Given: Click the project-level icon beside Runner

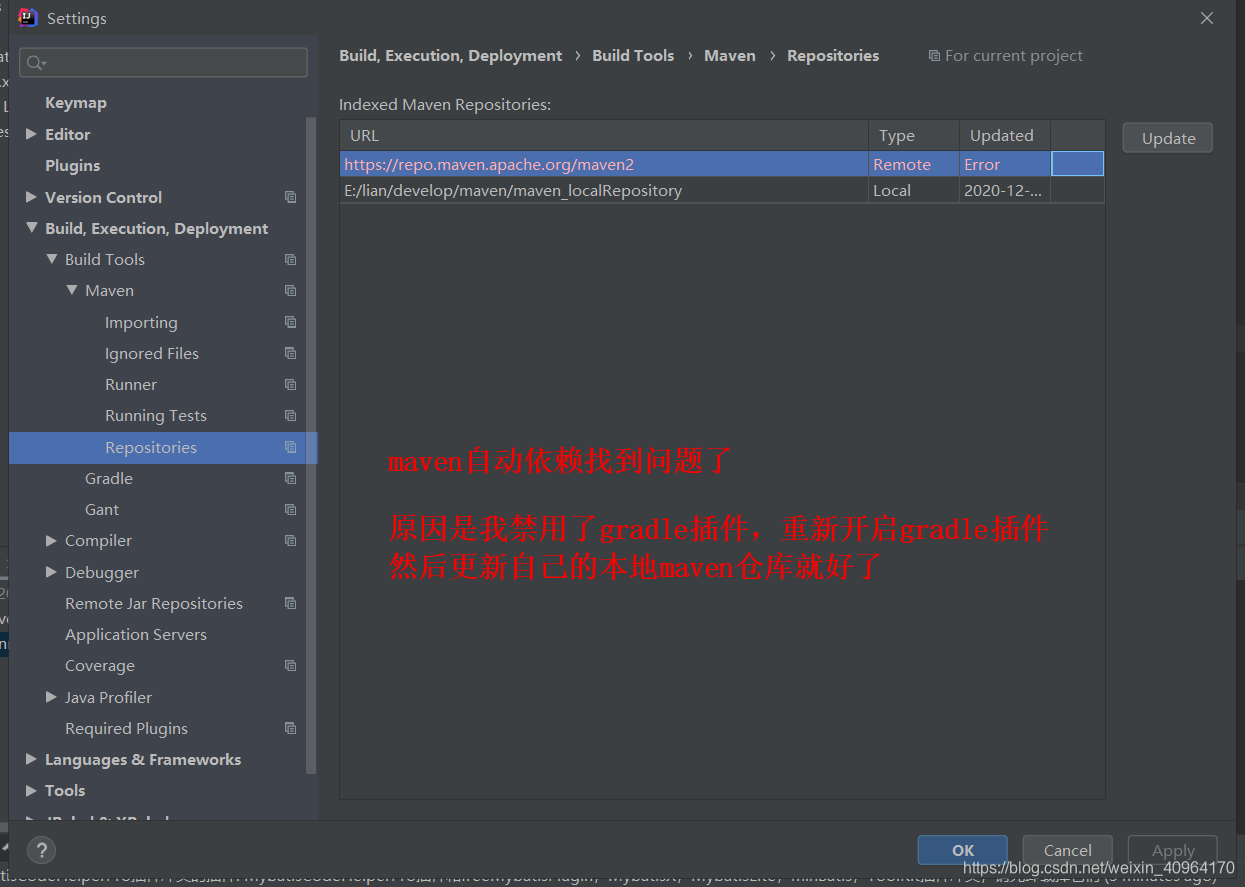Looking at the screenshot, I should pyautogui.click(x=290, y=384).
